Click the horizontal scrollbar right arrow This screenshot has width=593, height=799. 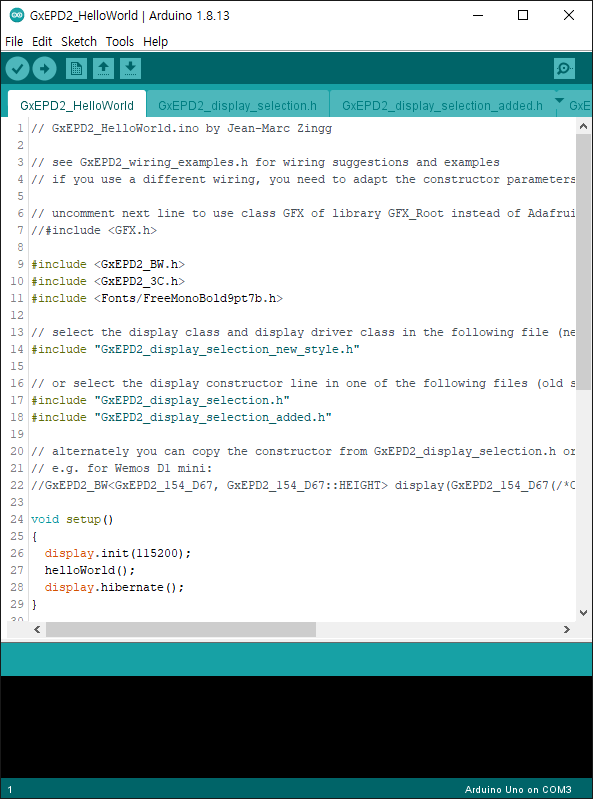coord(567,629)
